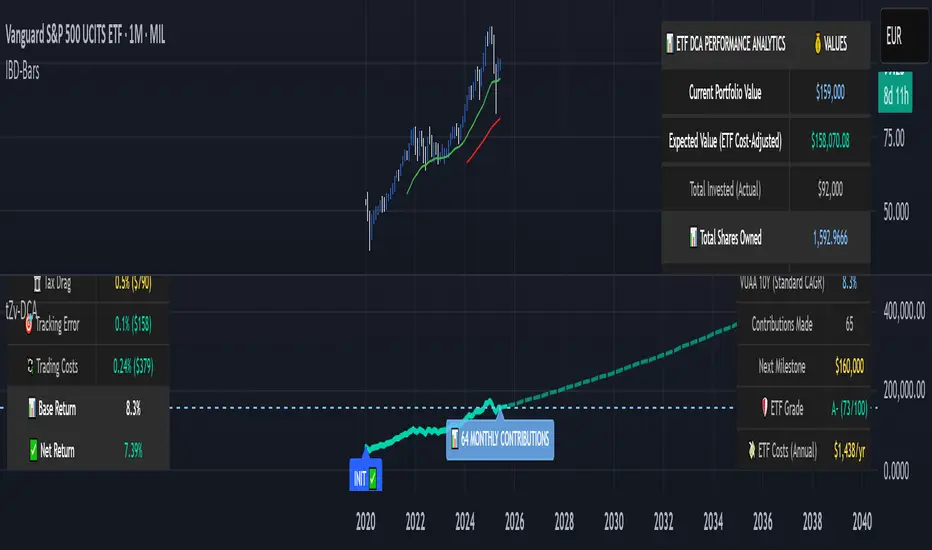The image size is (932, 550).
Task: Click the ETF Grade shield icon
Action: (765, 407)
